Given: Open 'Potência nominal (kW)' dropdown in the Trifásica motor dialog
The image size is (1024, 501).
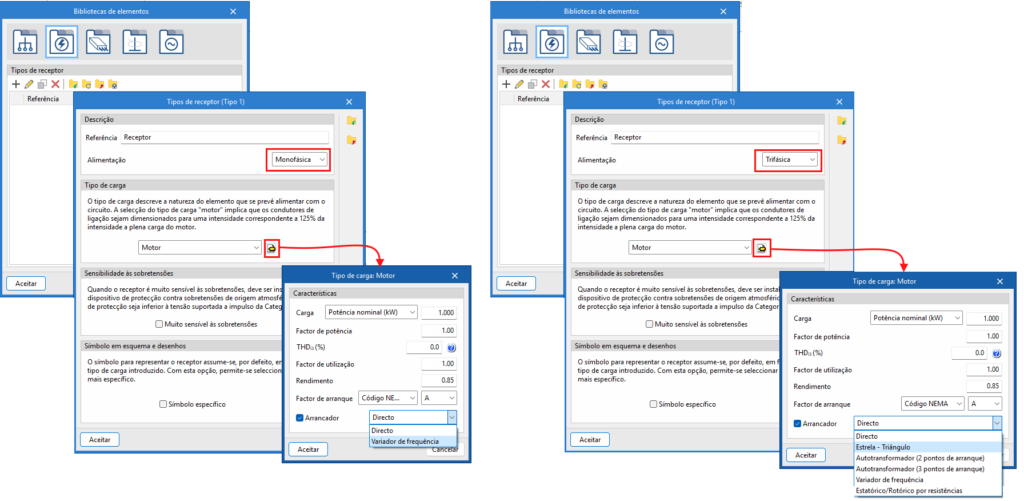Looking at the screenshot, I should point(917,318).
